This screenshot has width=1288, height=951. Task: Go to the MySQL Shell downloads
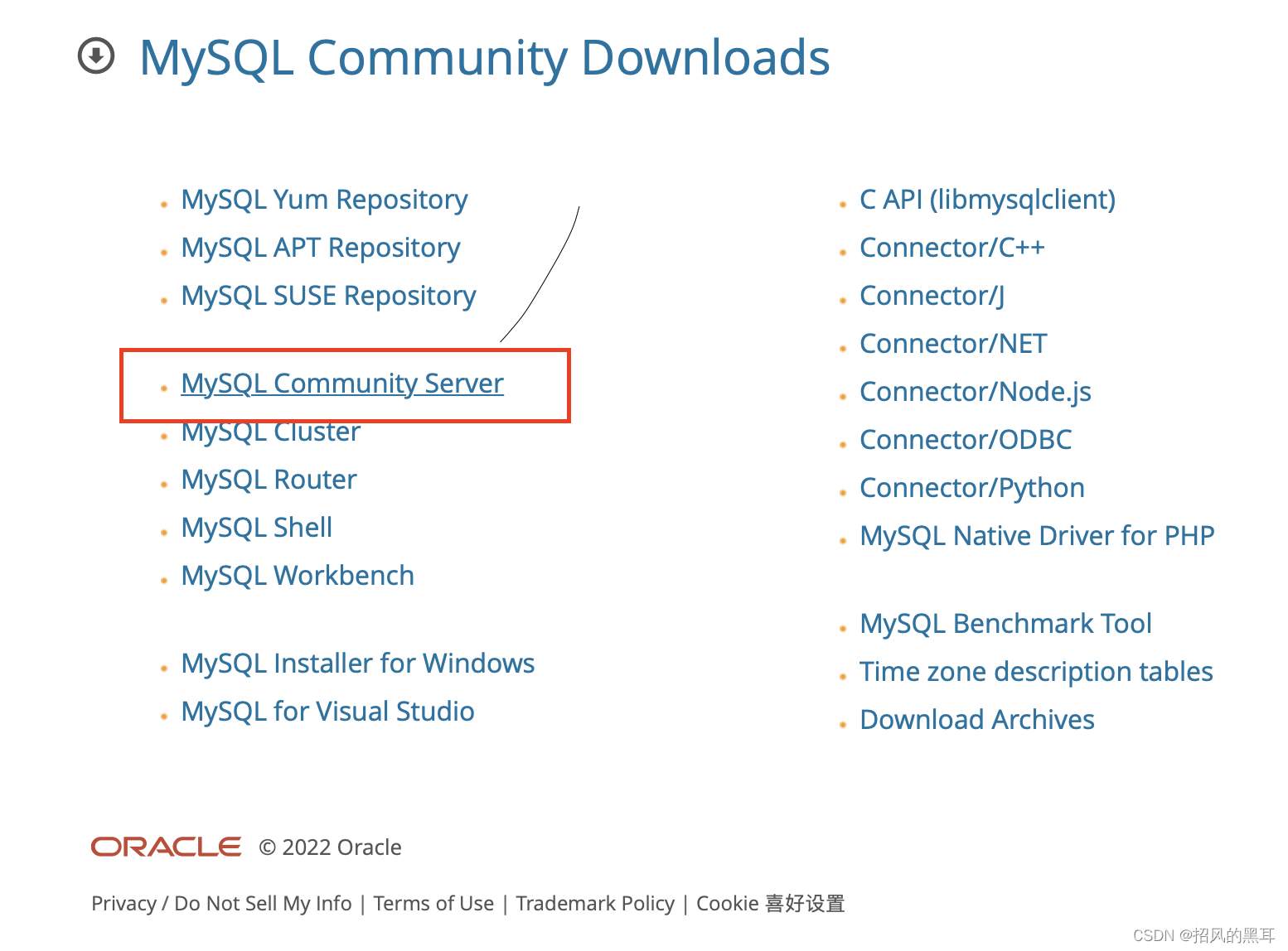(x=257, y=528)
